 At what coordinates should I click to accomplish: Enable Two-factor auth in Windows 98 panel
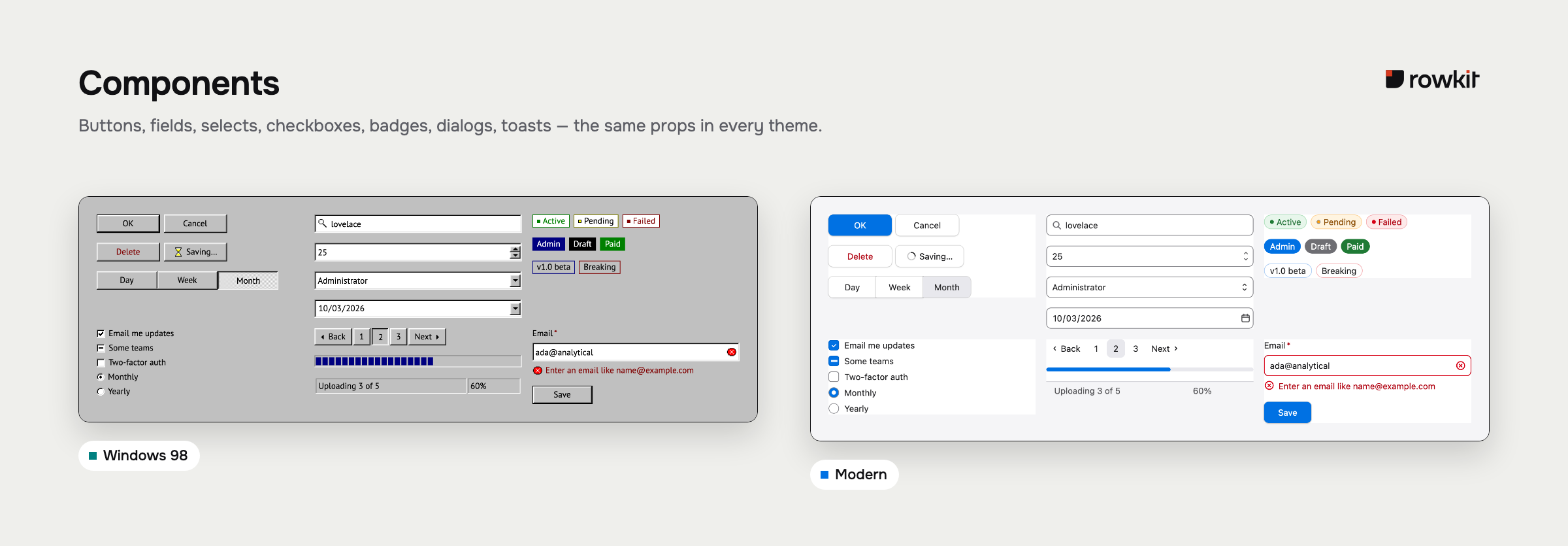point(101,362)
